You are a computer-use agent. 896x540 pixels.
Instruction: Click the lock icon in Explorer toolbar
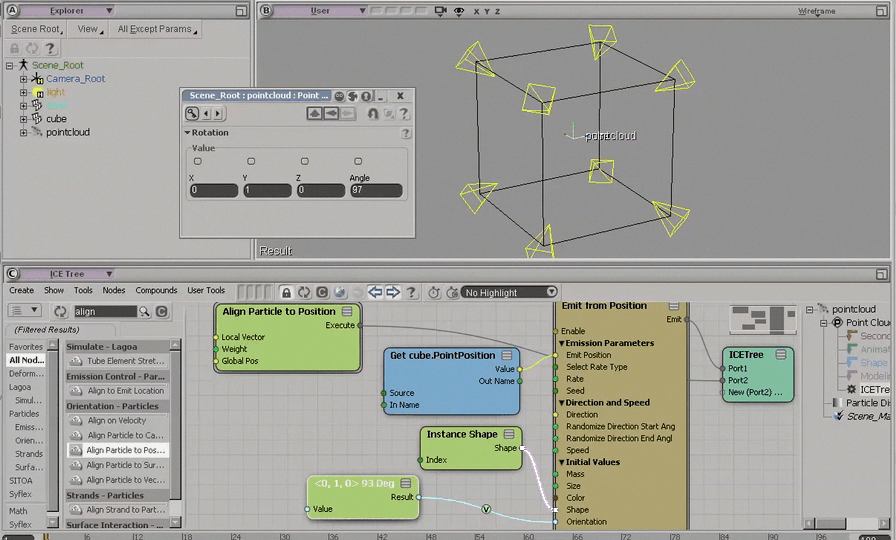coord(15,49)
